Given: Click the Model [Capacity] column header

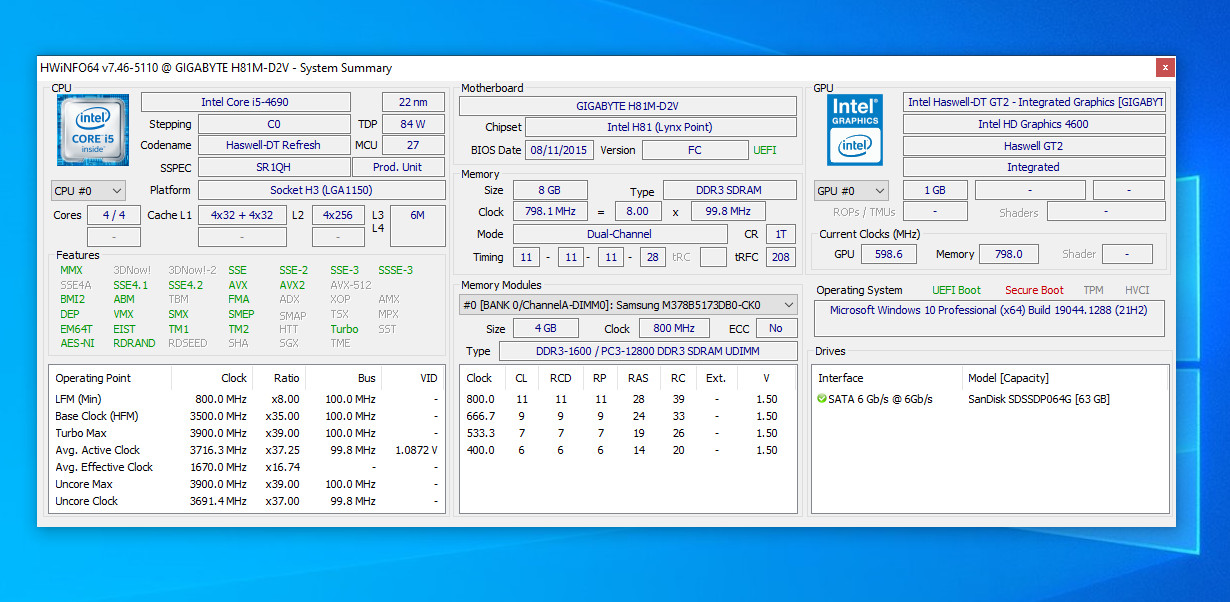Looking at the screenshot, I should click(x=1008, y=378).
